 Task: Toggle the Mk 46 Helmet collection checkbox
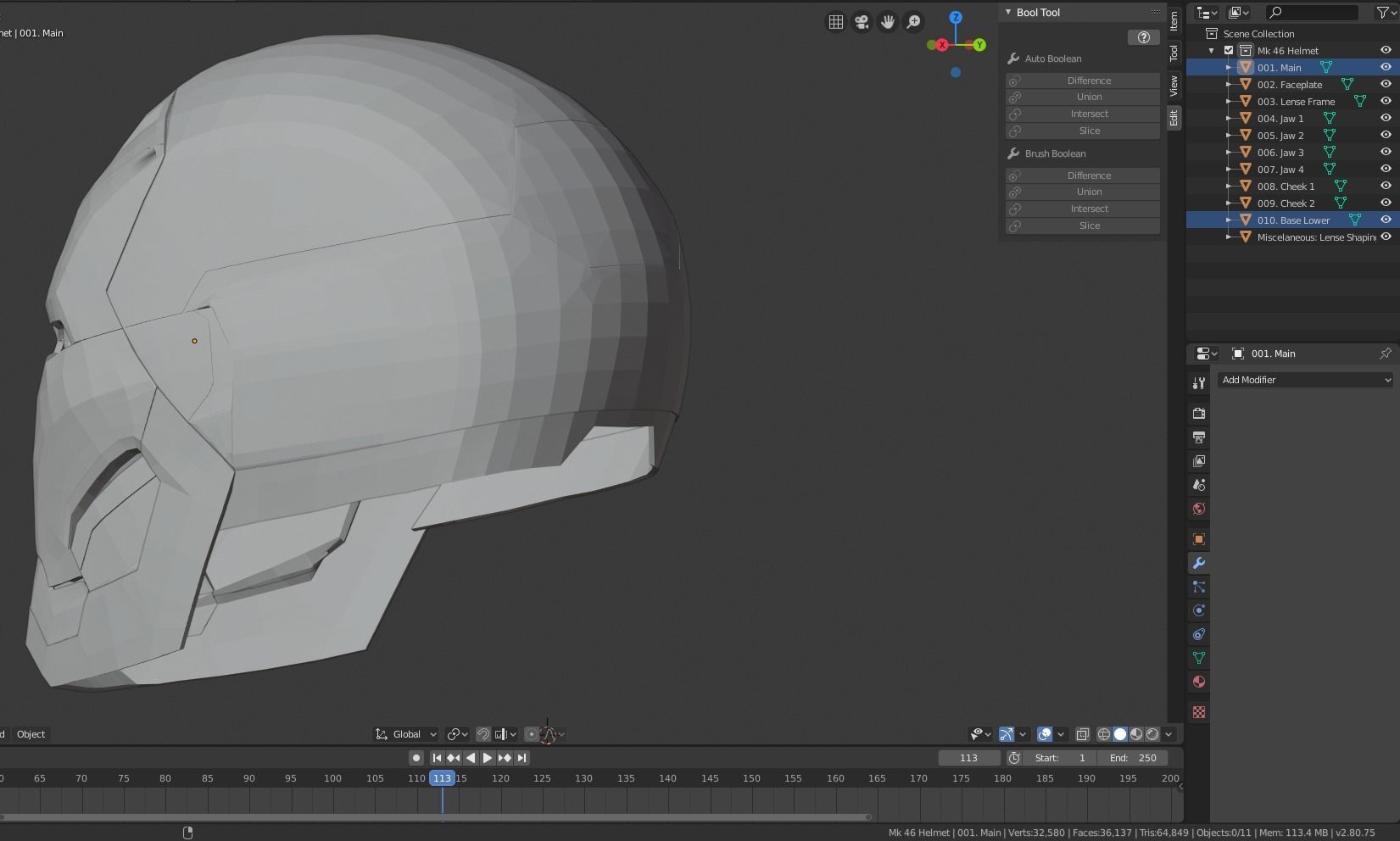(x=1229, y=51)
